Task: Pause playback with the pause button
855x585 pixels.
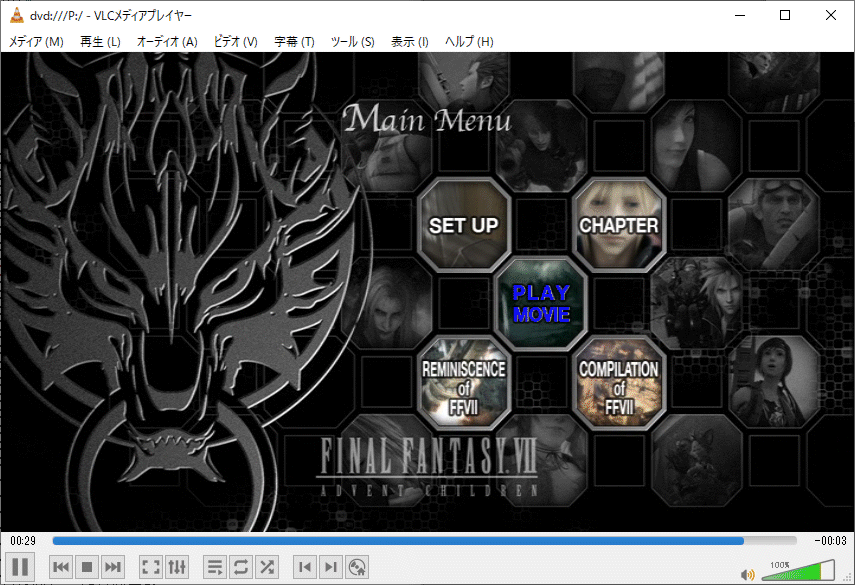Action: 20,567
